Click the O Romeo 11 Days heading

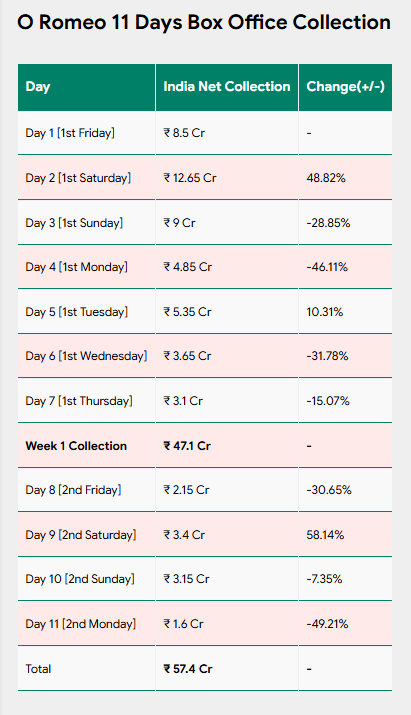point(204,22)
